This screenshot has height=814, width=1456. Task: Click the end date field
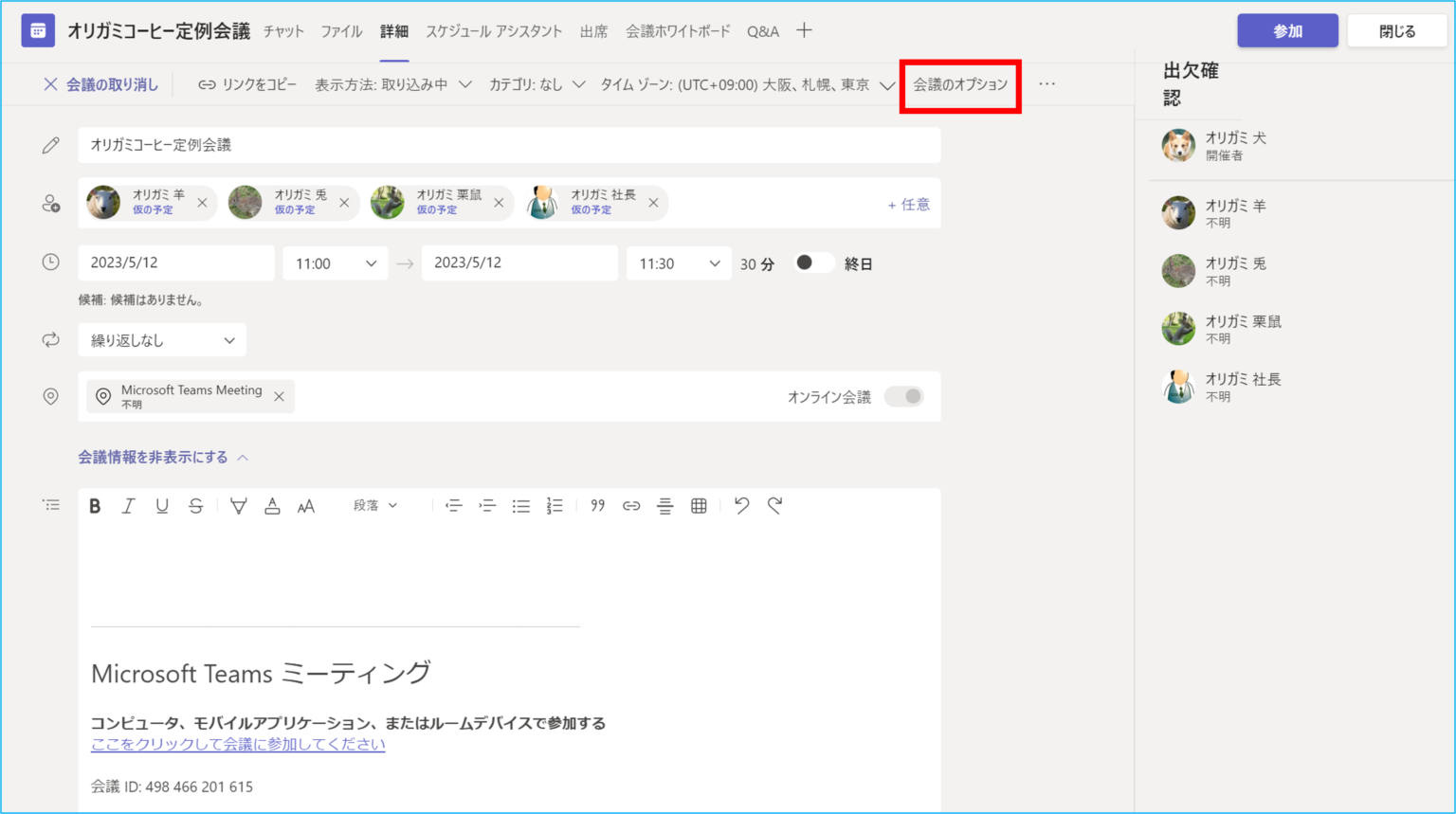(519, 263)
